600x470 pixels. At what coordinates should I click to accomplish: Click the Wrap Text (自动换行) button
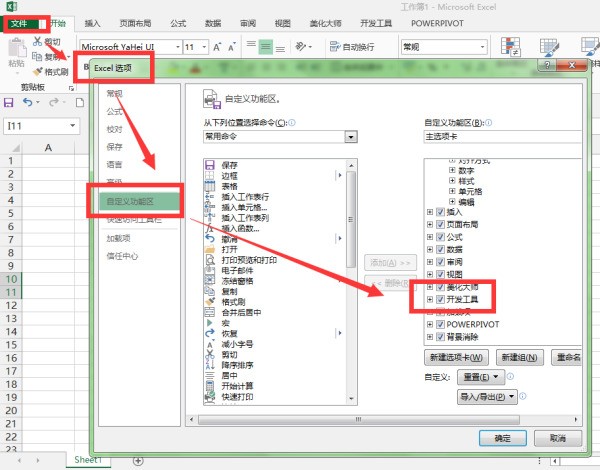[x=352, y=47]
